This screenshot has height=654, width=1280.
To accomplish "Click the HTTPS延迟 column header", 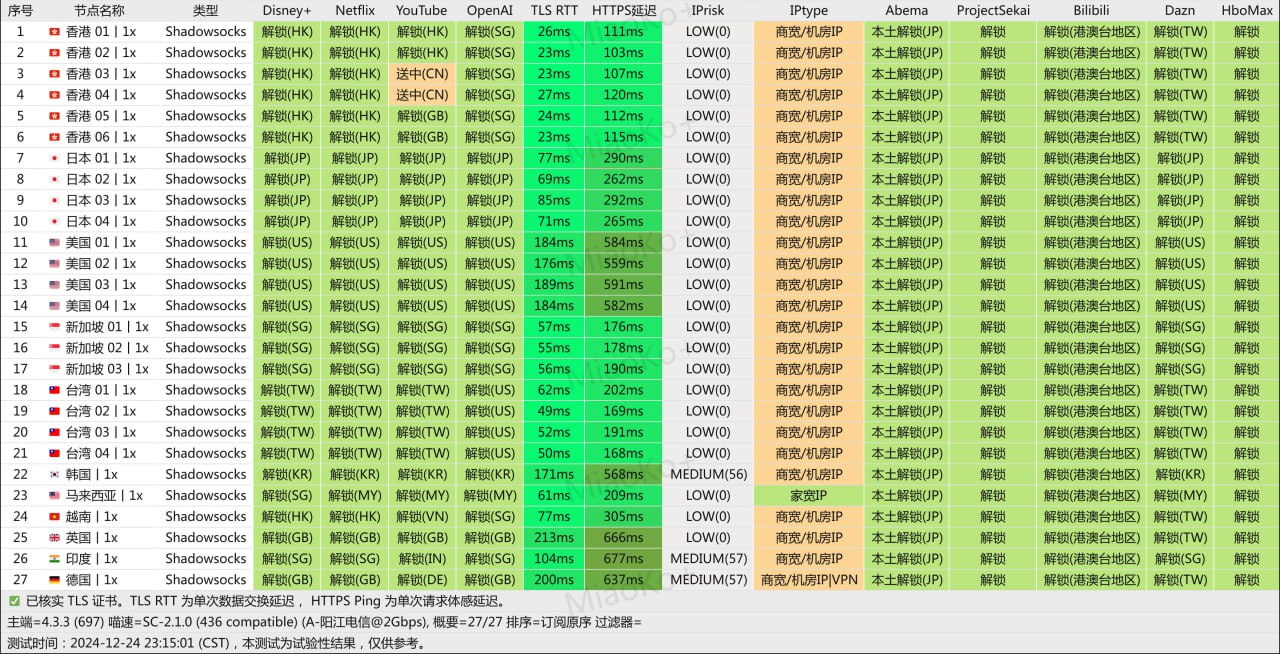I will click(624, 10).
